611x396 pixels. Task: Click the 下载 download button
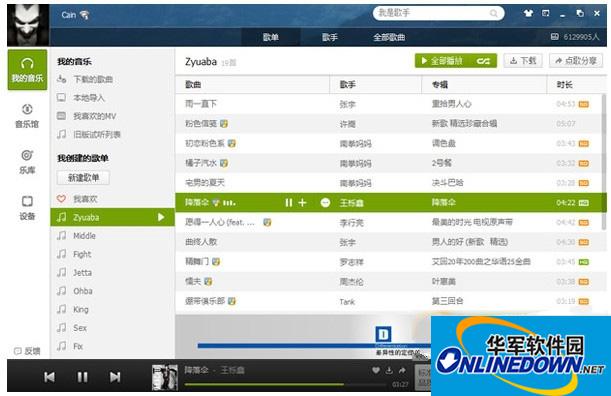click(x=523, y=61)
